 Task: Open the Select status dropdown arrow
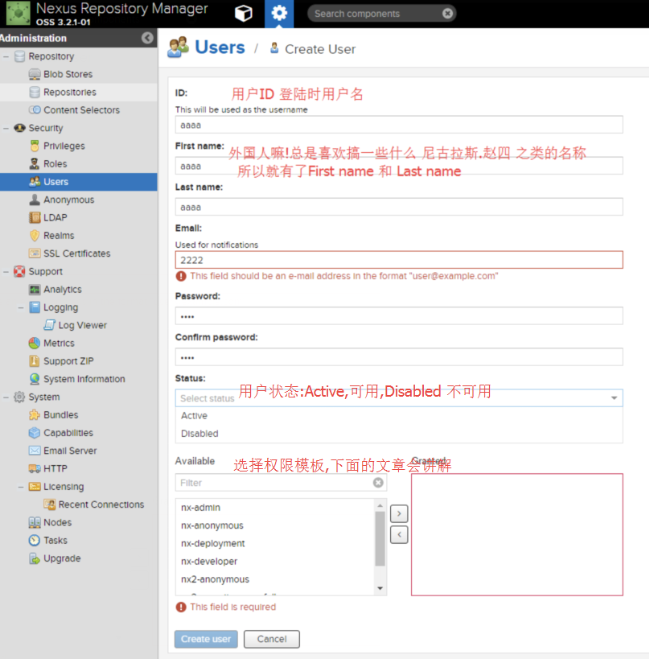click(x=614, y=398)
